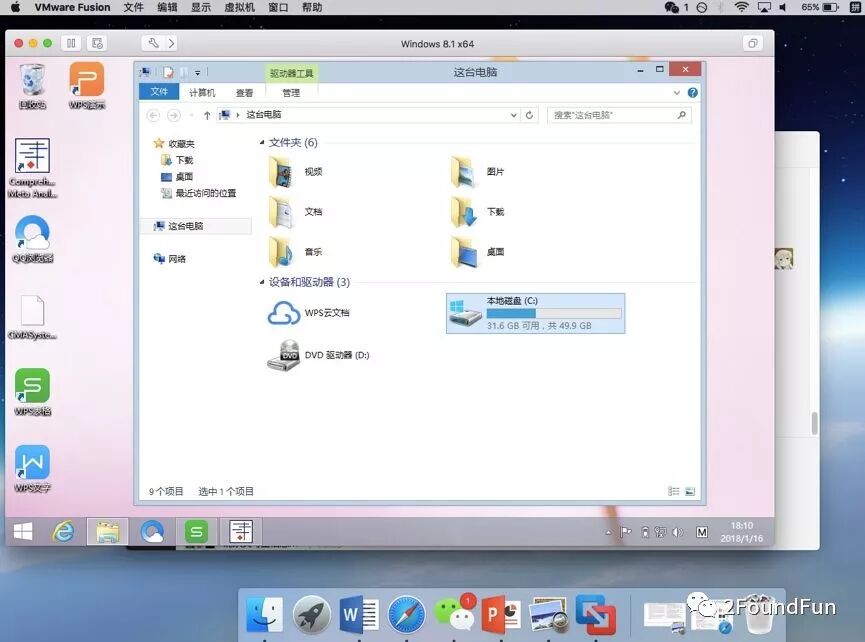Click refresh button in address bar
Viewport: 865px width, 642px height.
[x=529, y=115]
